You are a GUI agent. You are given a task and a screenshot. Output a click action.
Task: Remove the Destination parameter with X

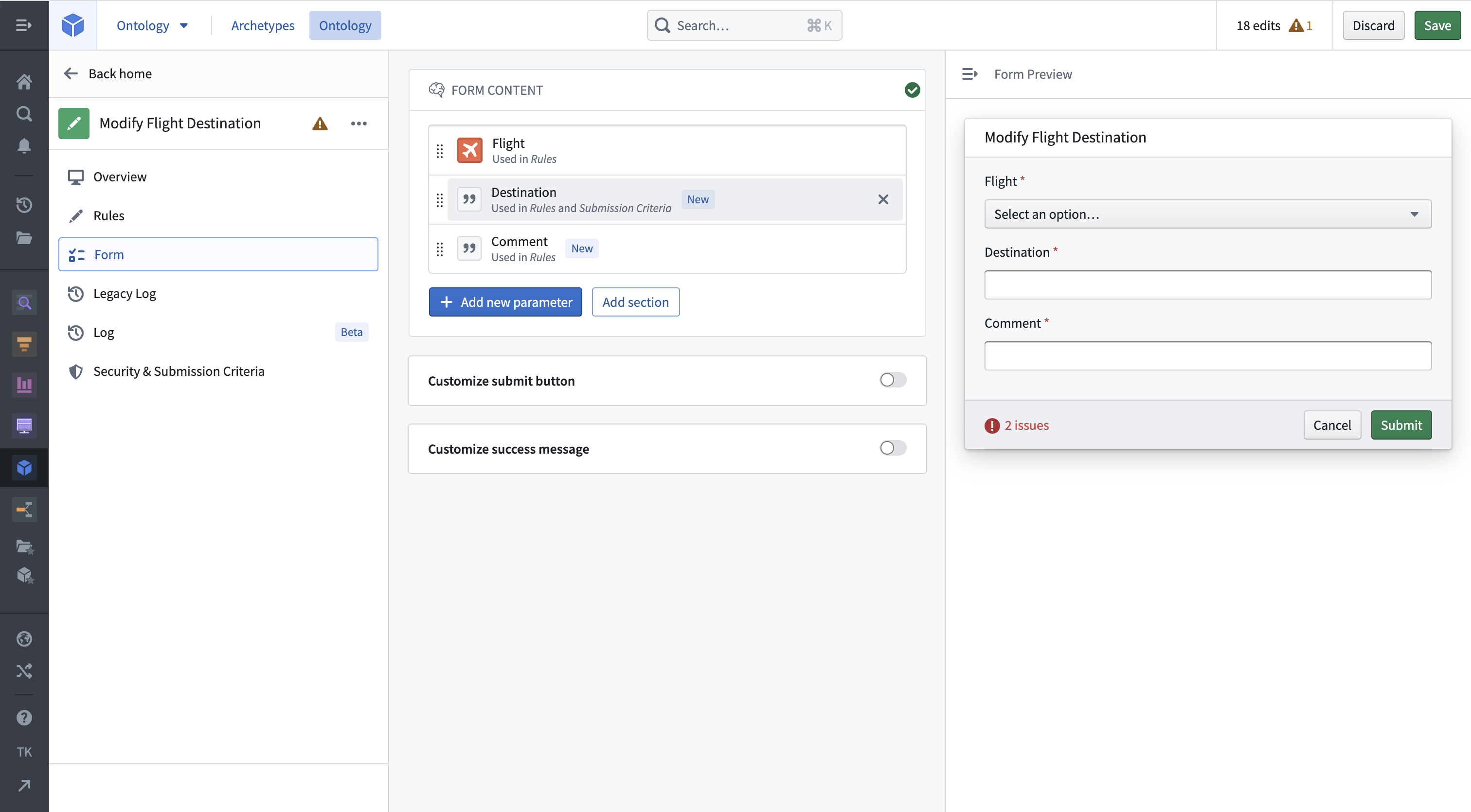[x=883, y=199]
